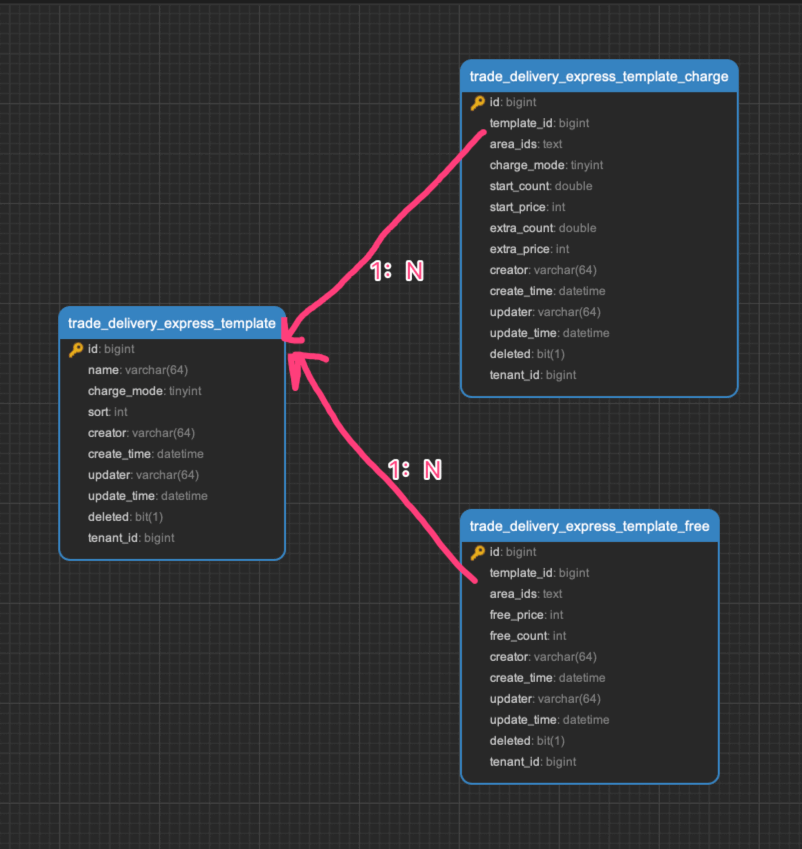This screenshot has width=802, height=849.
Task: Click the name: varchar(64) column
Action: tap(138, 370)
